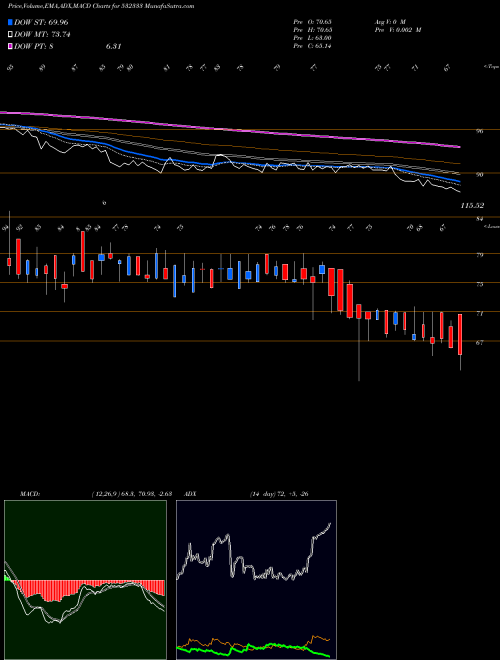Click the 'Pre C: 65.14' value
Image resolution: width=500 pixels, height=660 pixels.
click(312, 46)
